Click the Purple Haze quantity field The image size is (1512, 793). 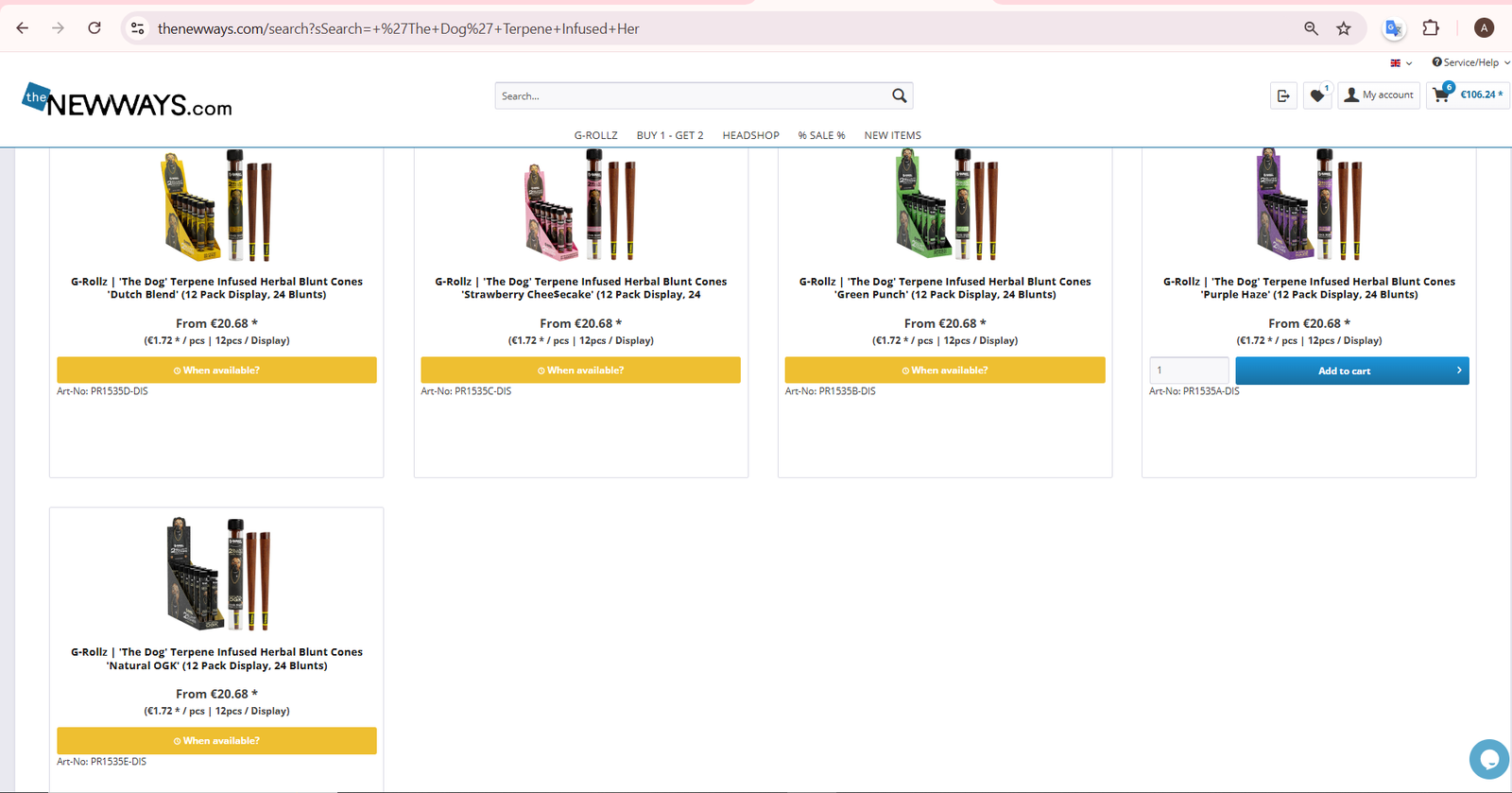click(1189, 371)
